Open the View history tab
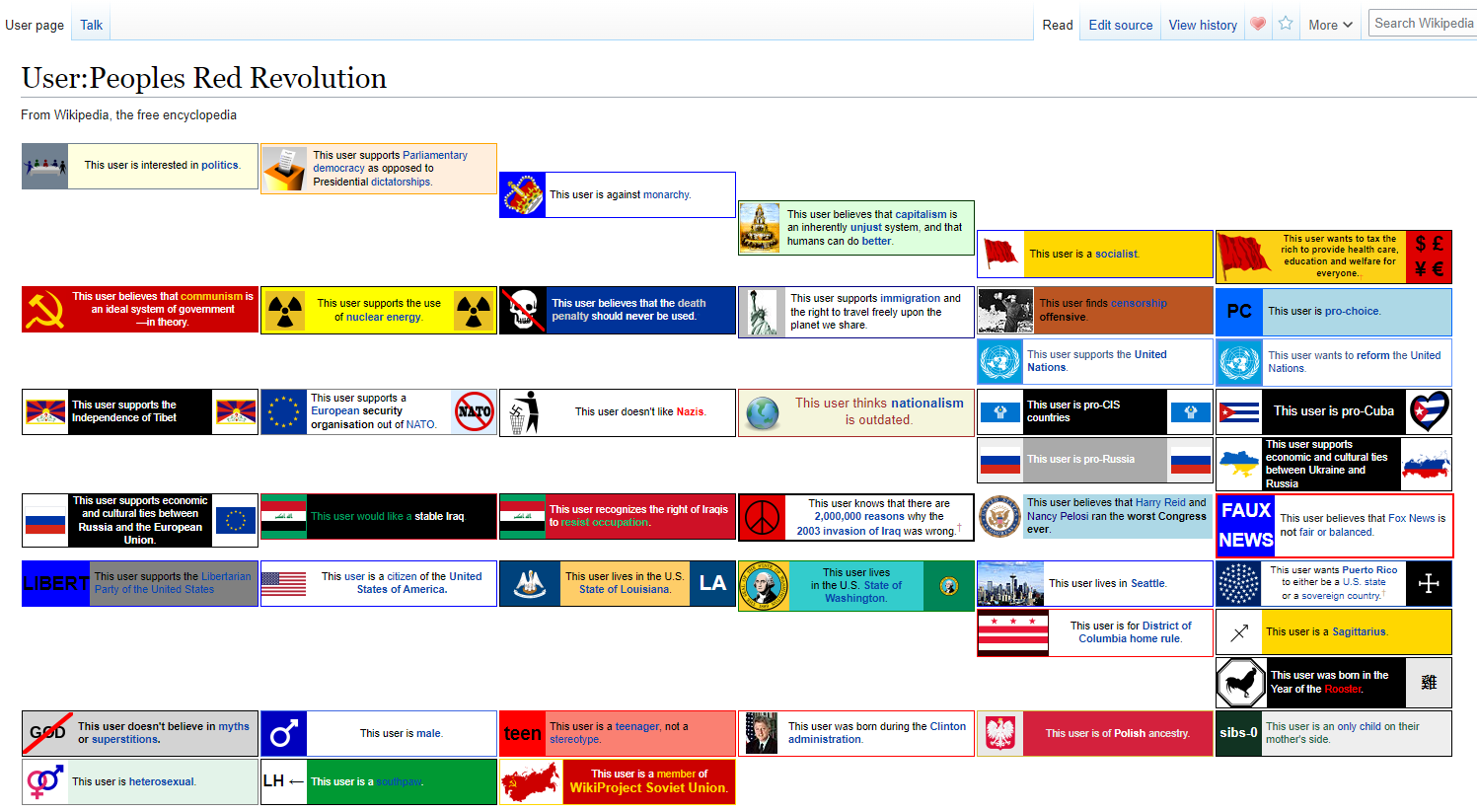The image size is (1477, 812). tap(1202, 25)
